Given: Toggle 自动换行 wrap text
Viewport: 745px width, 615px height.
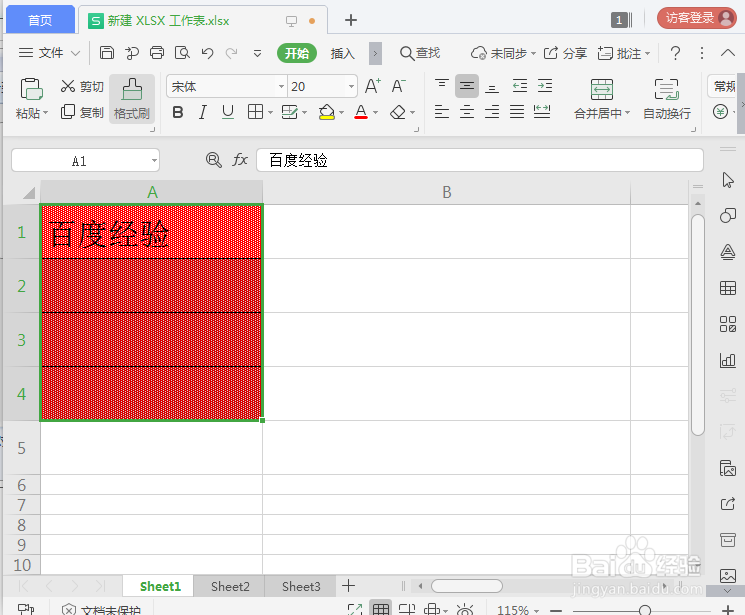Looking at the screenshot, I should click(x=667, y=99).
